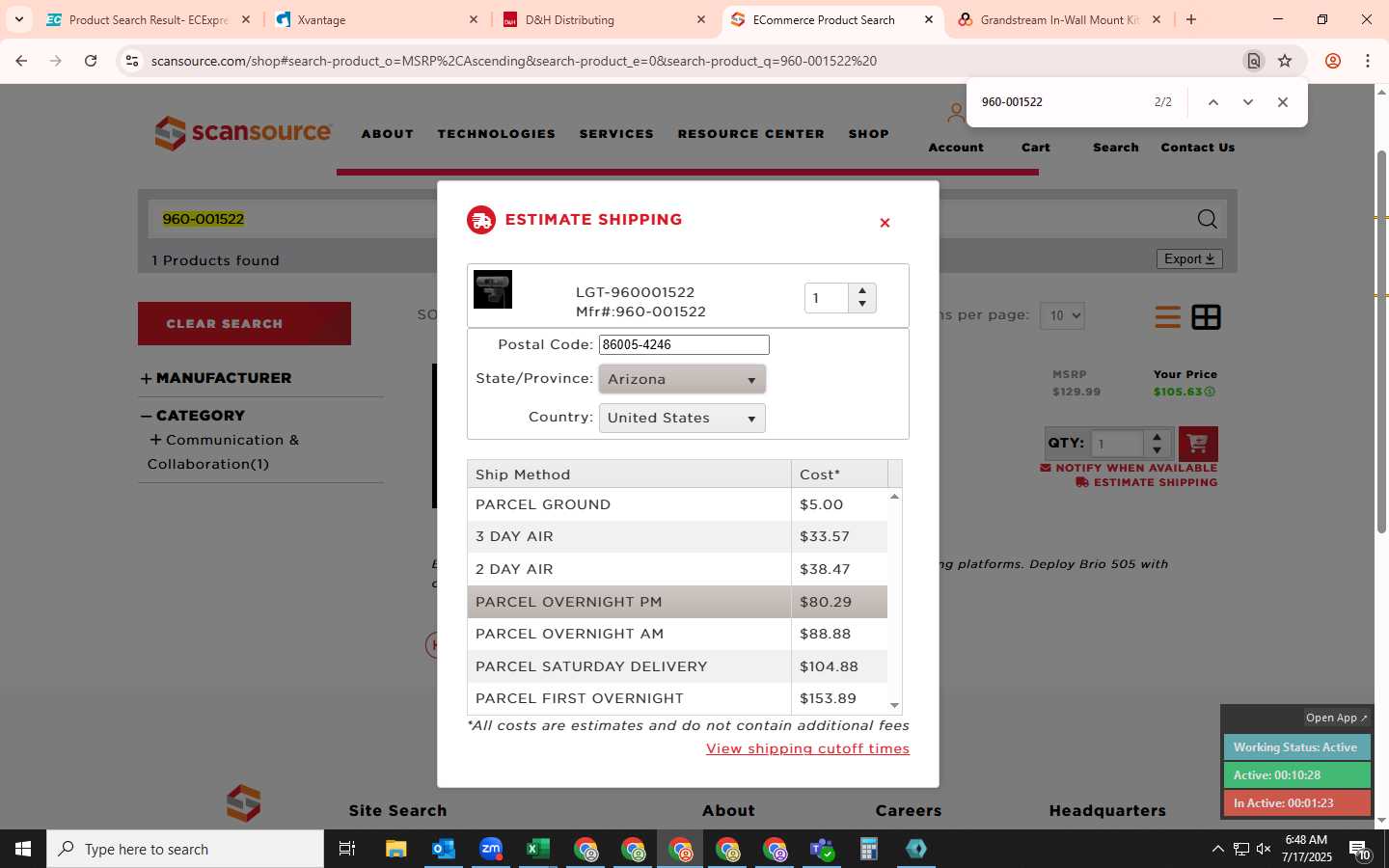The image size is (1389, 868).
Task: Open the State/Province dropdown showing Arizona
Action: click(682, 379)
